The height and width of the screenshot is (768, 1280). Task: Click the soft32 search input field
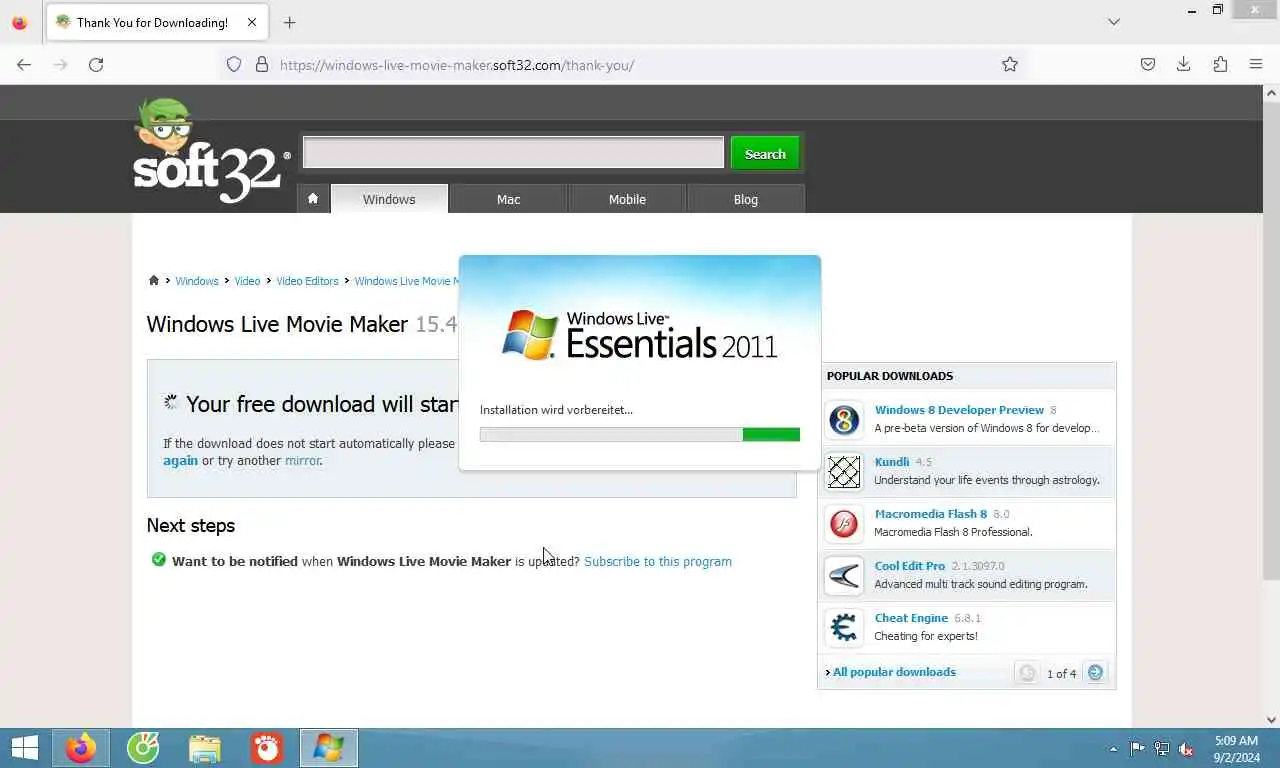coord(513,153)
